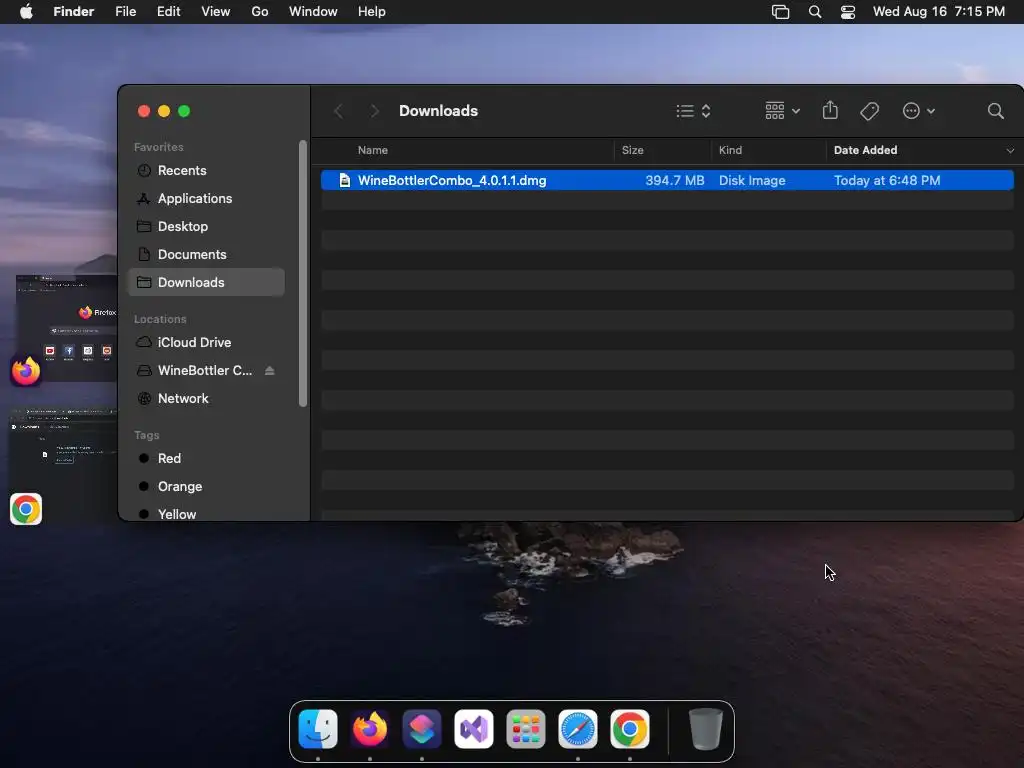1024x768 pixels.
Task: Open Network in sidebar
Action: pos(206,398)
